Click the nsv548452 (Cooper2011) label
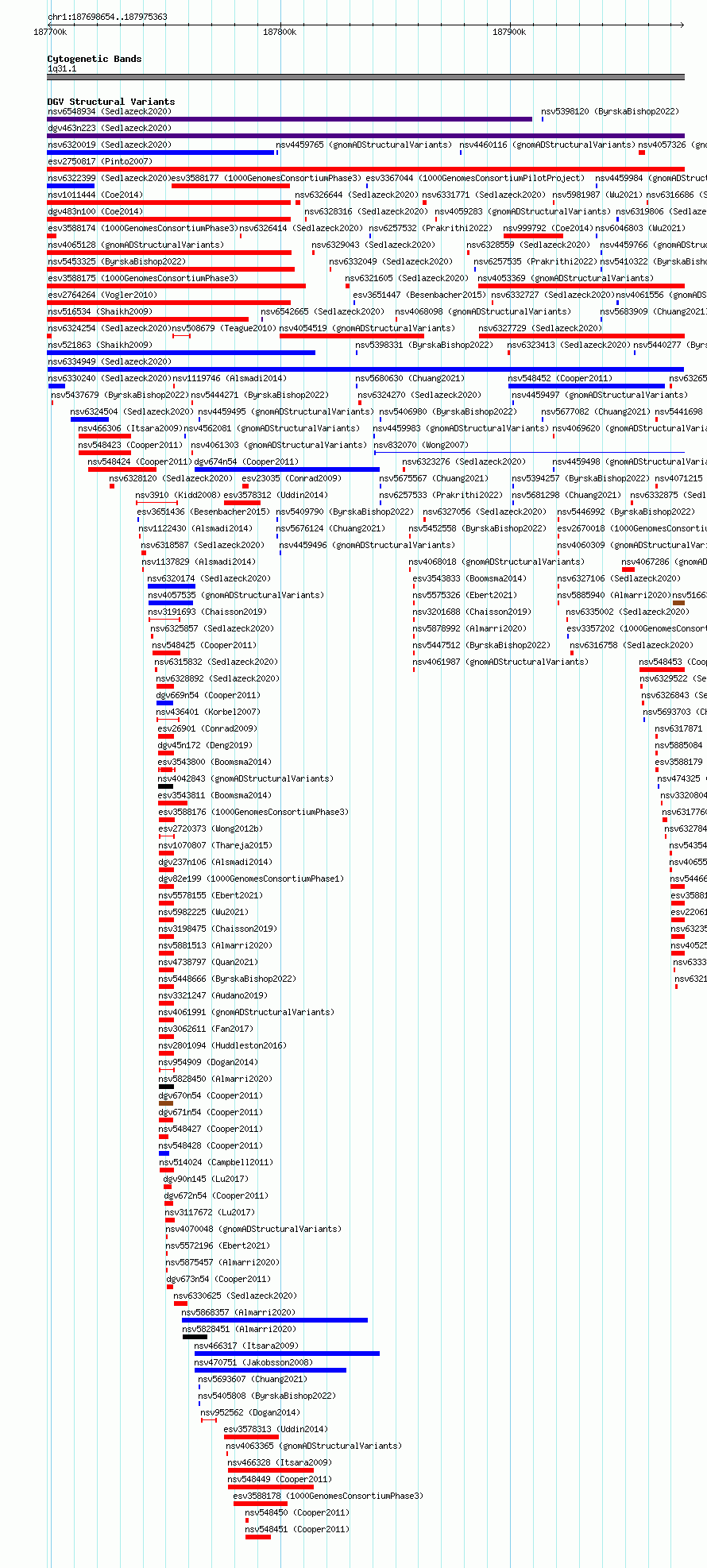The height and width of the screenshot is (1568, 707). [560, 379]
